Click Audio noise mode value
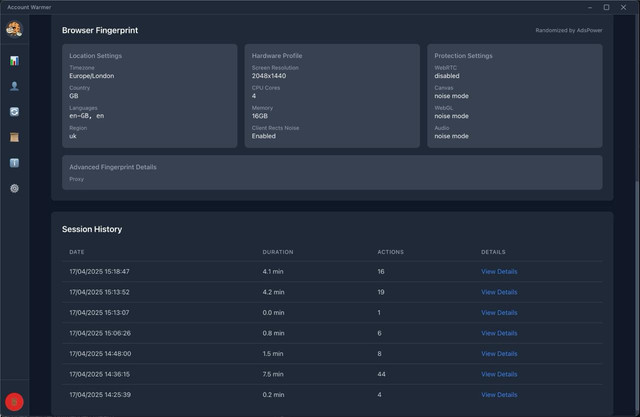This screenshot has width=640, height=417. tap(451, 136)
